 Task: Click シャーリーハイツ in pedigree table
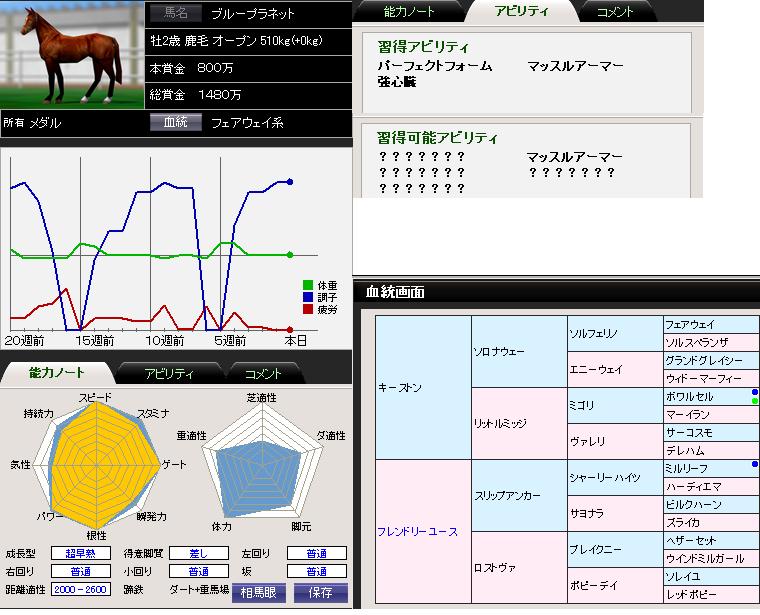pos(615,478)
